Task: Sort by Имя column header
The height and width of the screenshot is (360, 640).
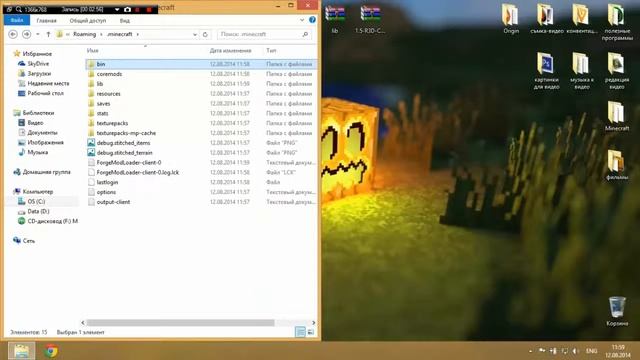Action: 93,51
